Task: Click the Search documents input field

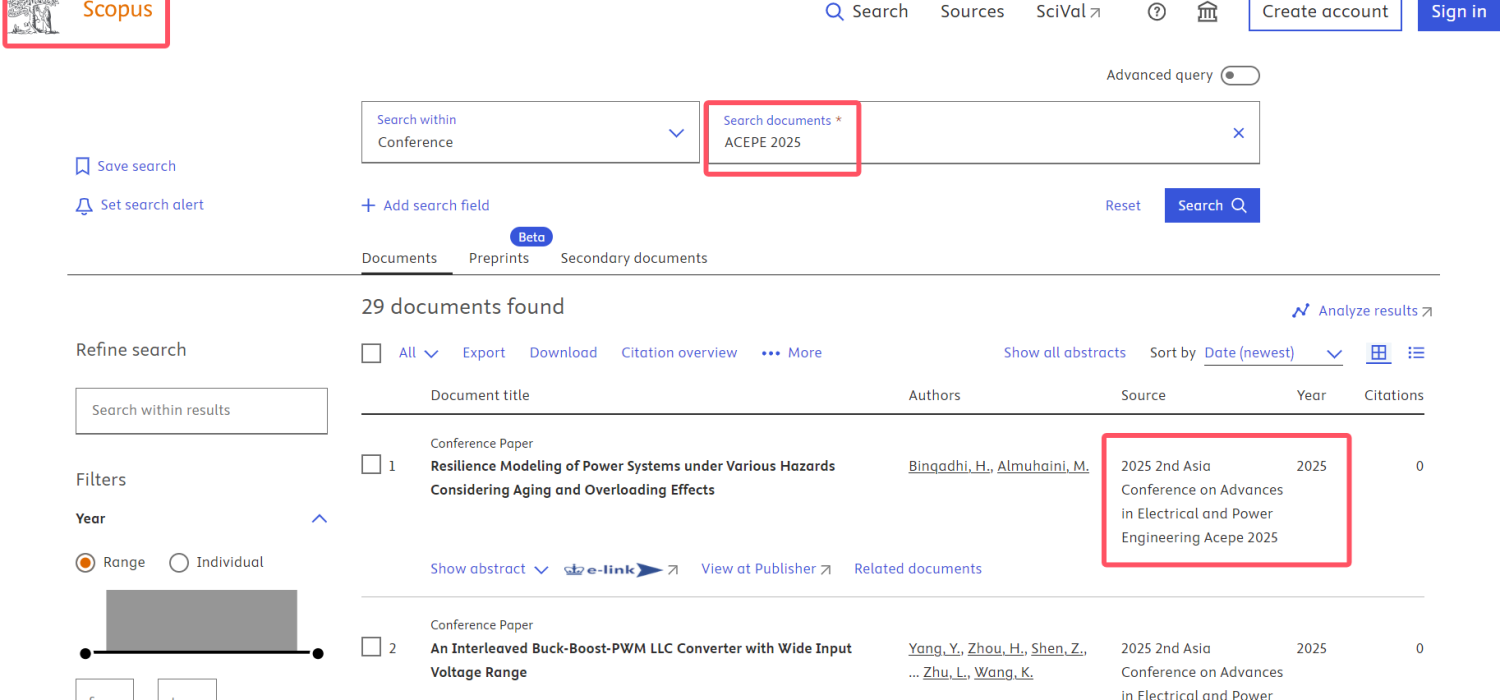Action: 983,132
